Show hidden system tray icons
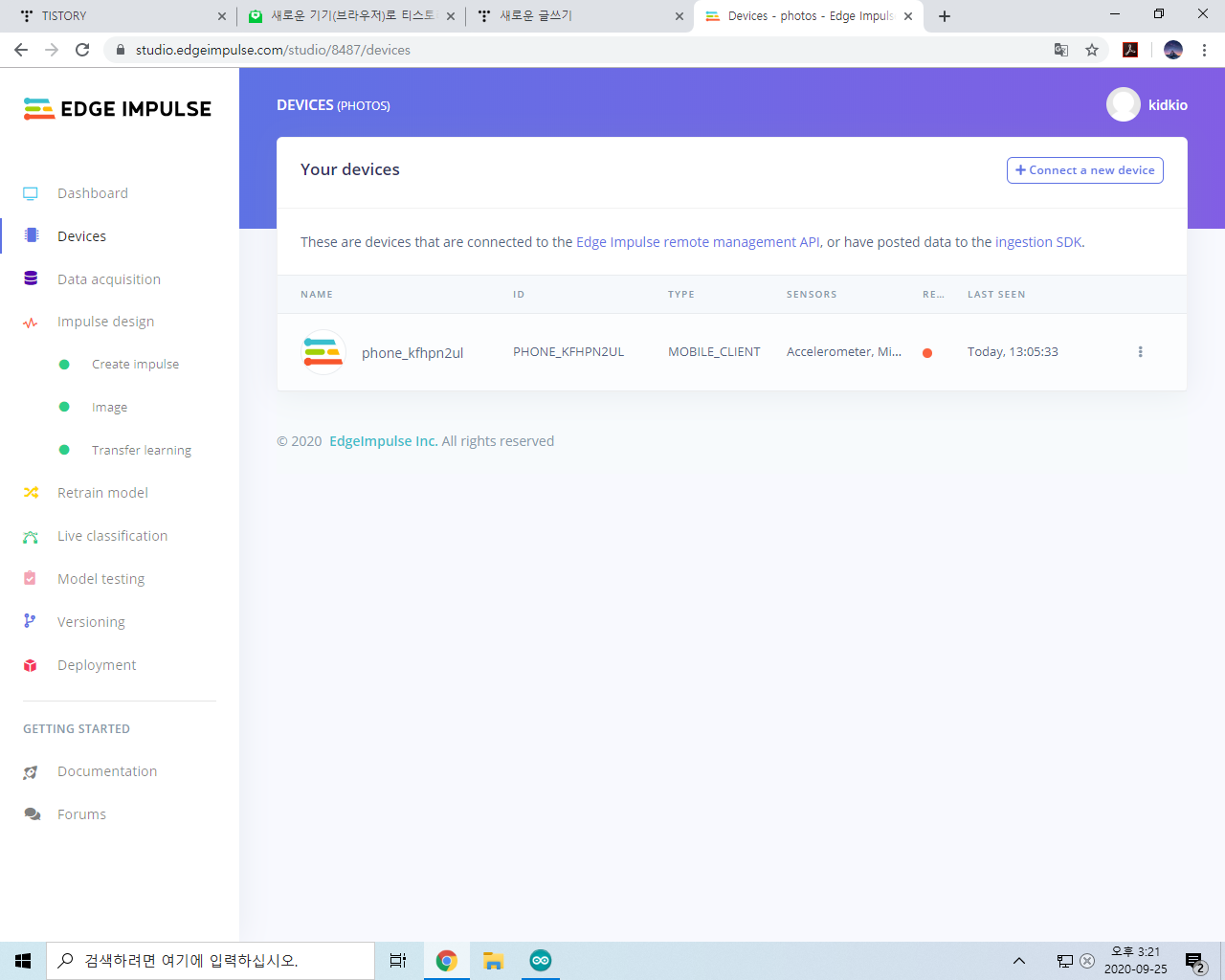Viewport: 1225px width, 980px height. (1019, 961)
